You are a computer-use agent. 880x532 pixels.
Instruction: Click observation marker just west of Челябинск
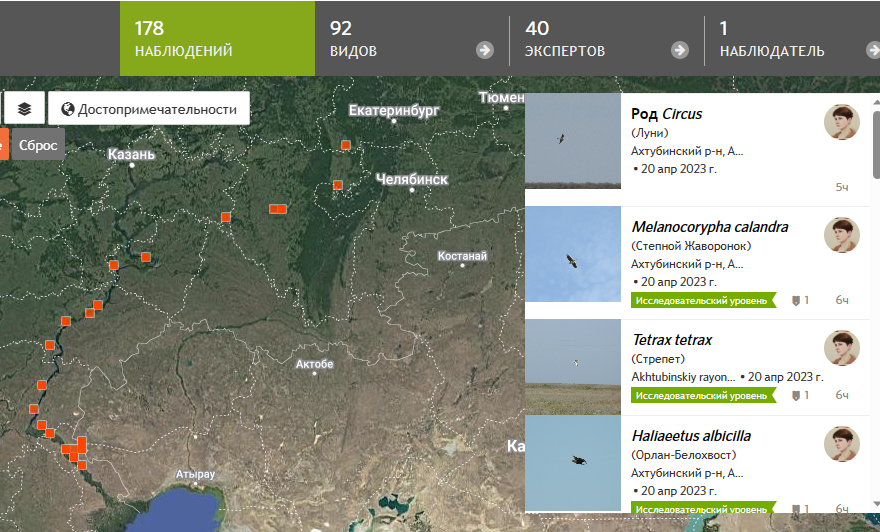[338, 185]
